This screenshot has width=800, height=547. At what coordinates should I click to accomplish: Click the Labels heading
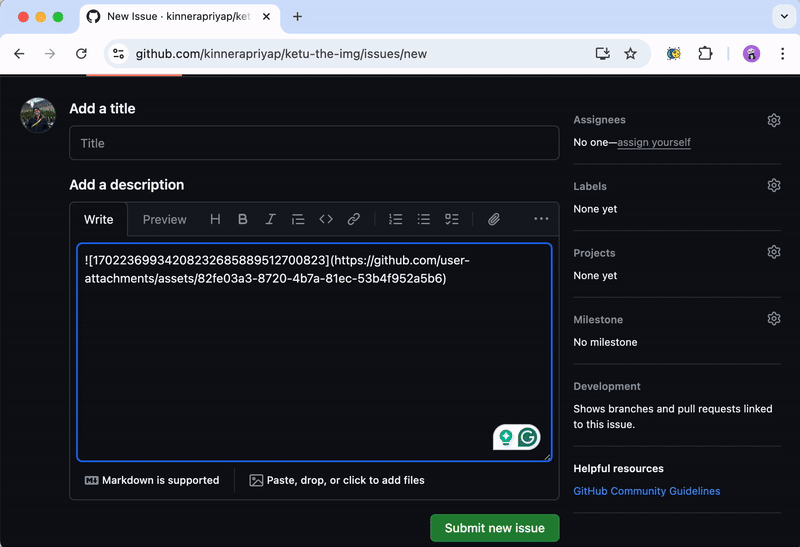click(590, 186)
